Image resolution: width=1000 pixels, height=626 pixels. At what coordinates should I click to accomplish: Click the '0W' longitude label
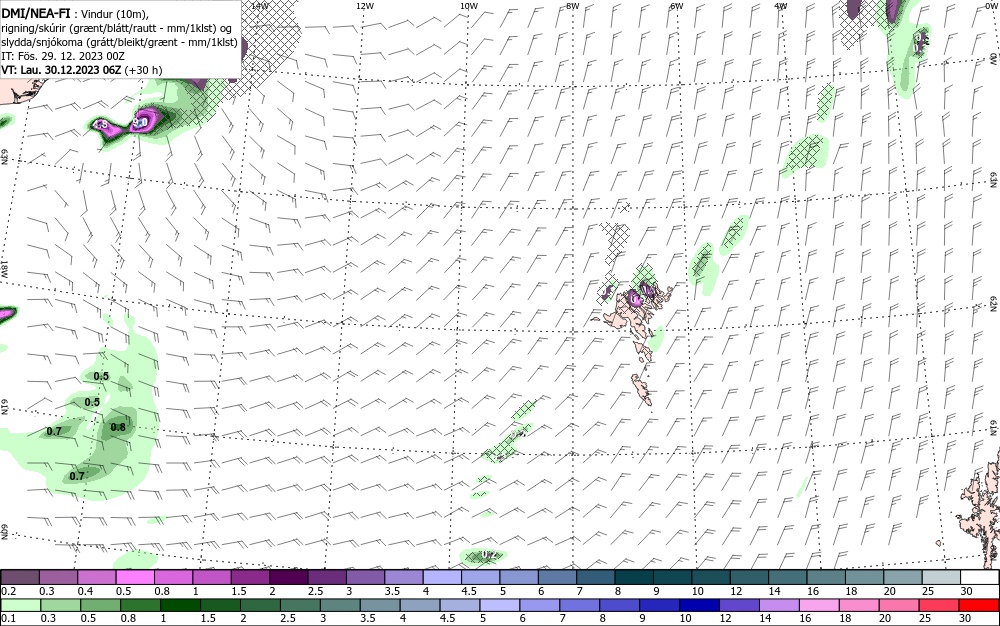point(990,6)
